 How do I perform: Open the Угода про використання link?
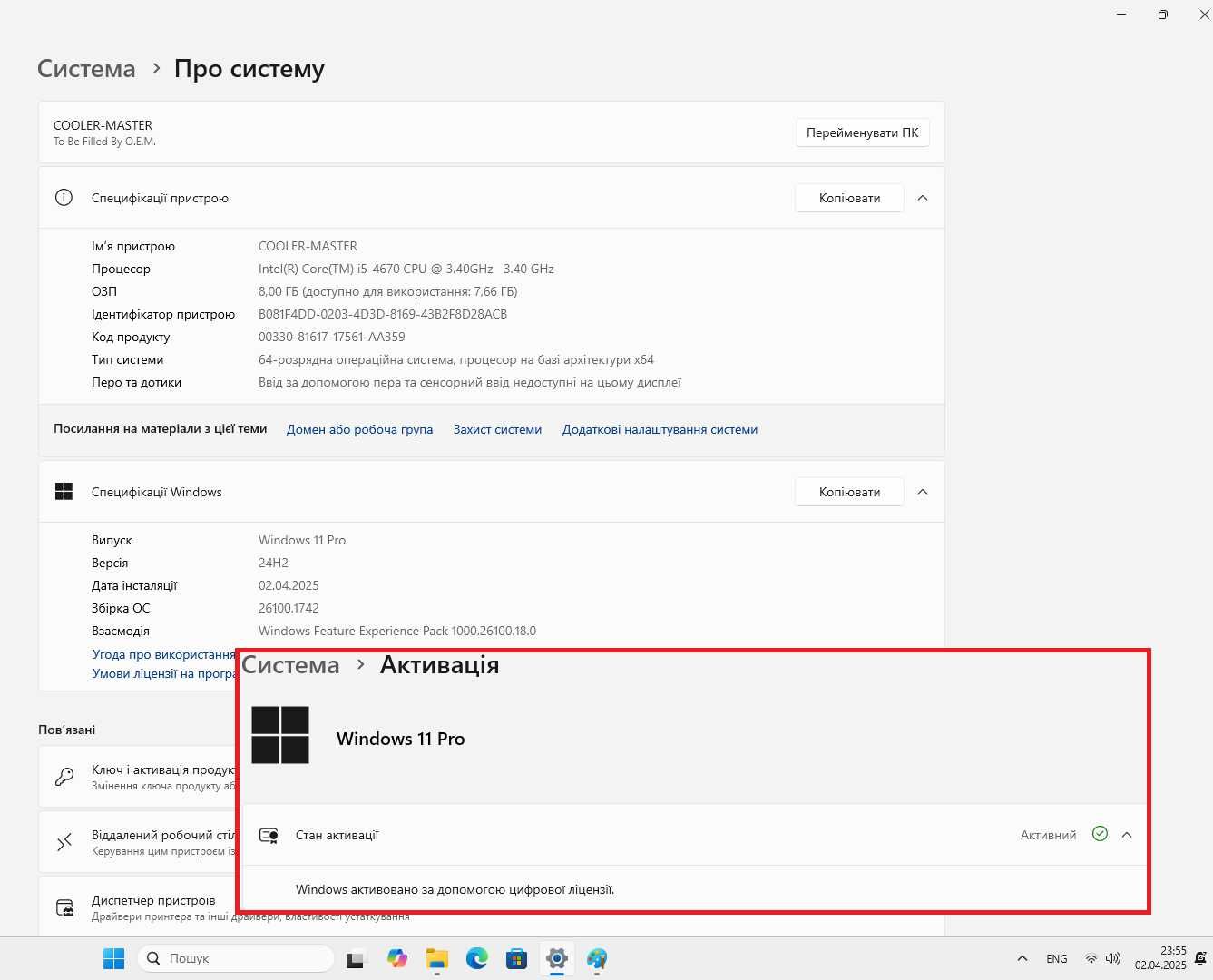pos(164,654)
